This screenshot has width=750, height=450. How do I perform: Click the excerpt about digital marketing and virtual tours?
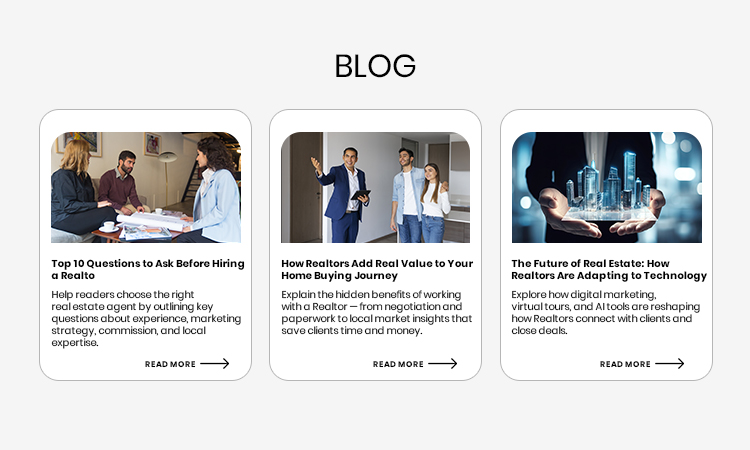click(606, 312)
